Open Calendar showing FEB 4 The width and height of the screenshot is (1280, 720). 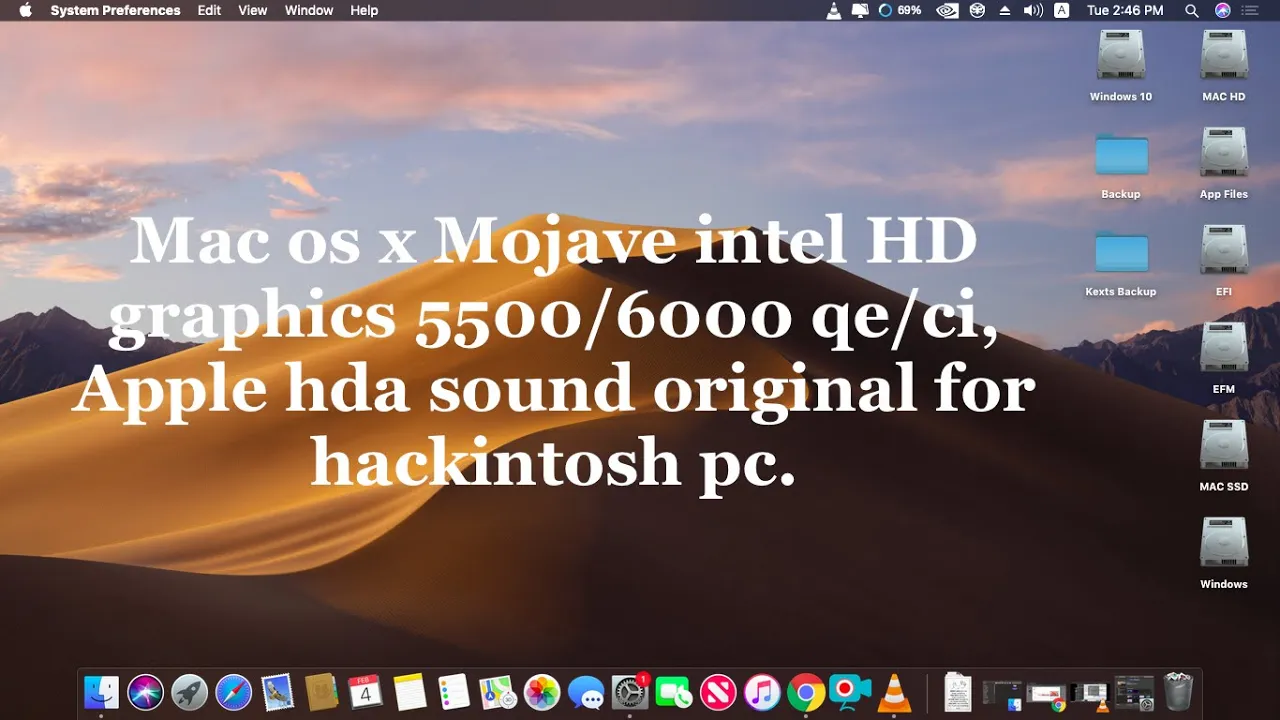pos(365,692)
